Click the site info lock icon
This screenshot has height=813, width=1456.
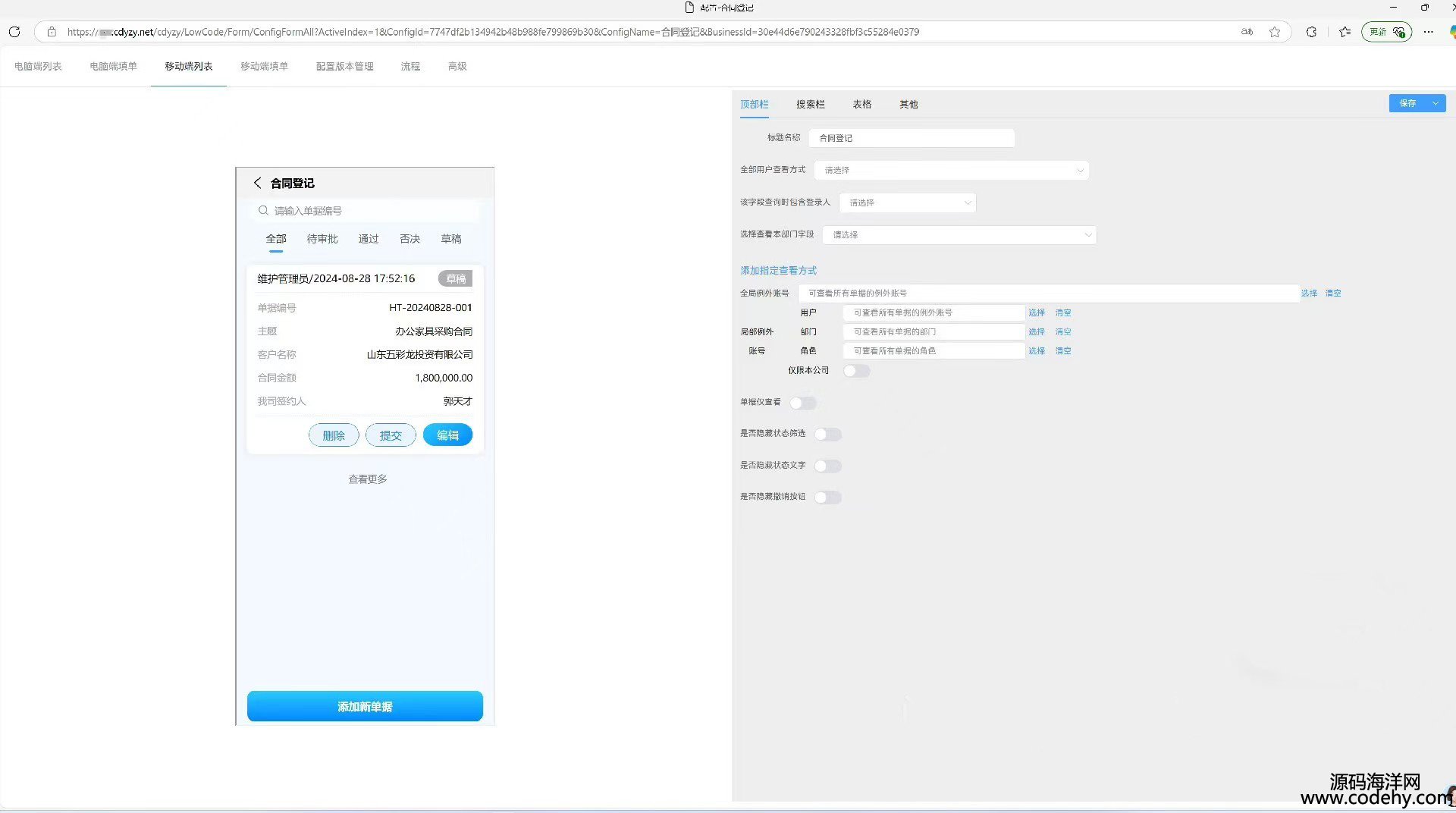pos(52,32)
